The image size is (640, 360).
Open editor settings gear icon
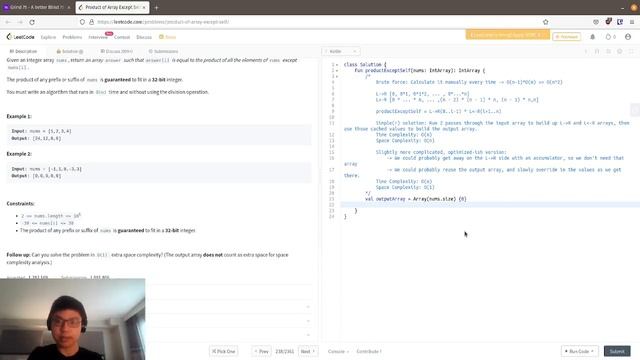620,51
